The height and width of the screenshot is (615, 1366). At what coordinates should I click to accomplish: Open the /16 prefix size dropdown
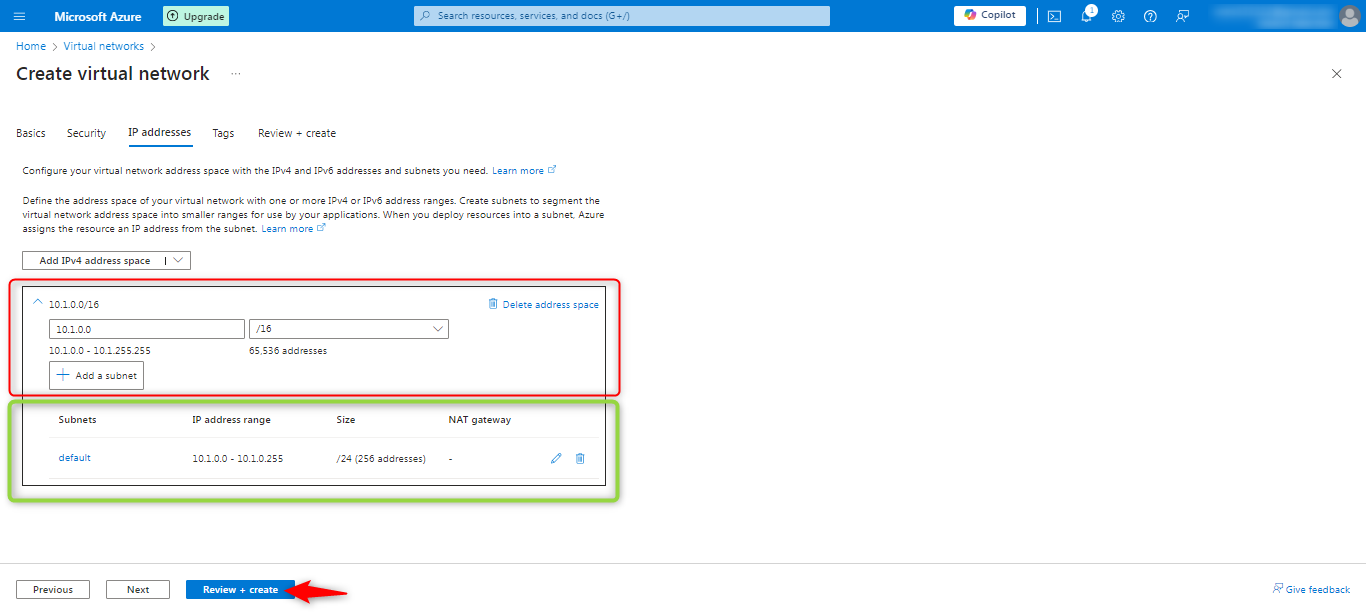click(x=349, y=329)
